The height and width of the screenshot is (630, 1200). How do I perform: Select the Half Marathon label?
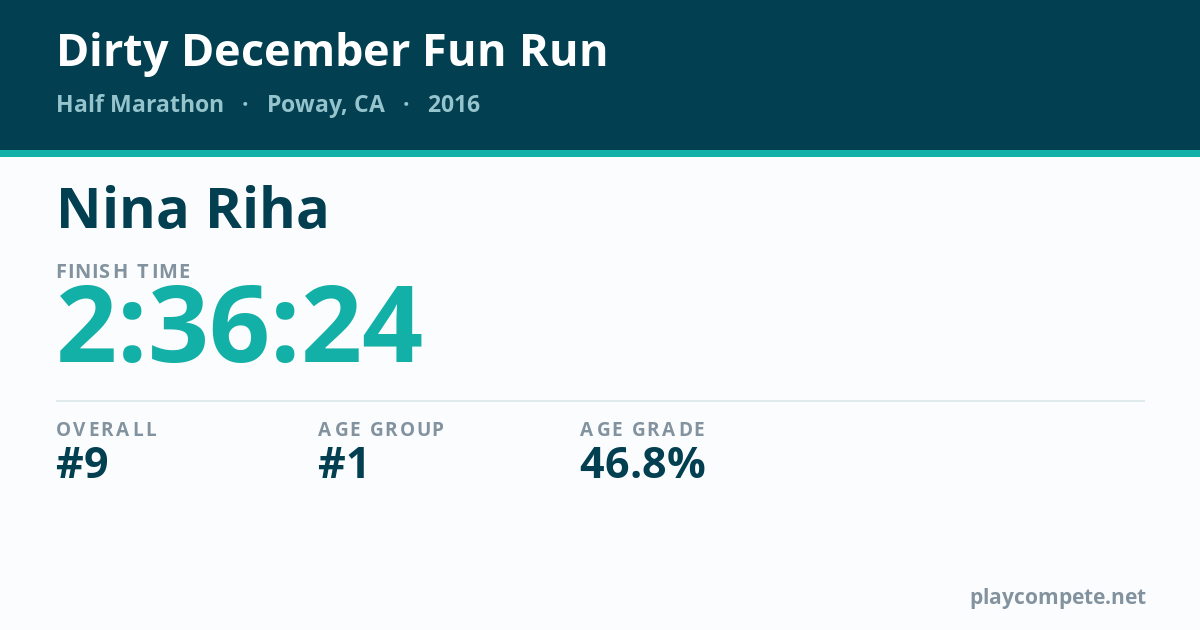coord(140,104)
